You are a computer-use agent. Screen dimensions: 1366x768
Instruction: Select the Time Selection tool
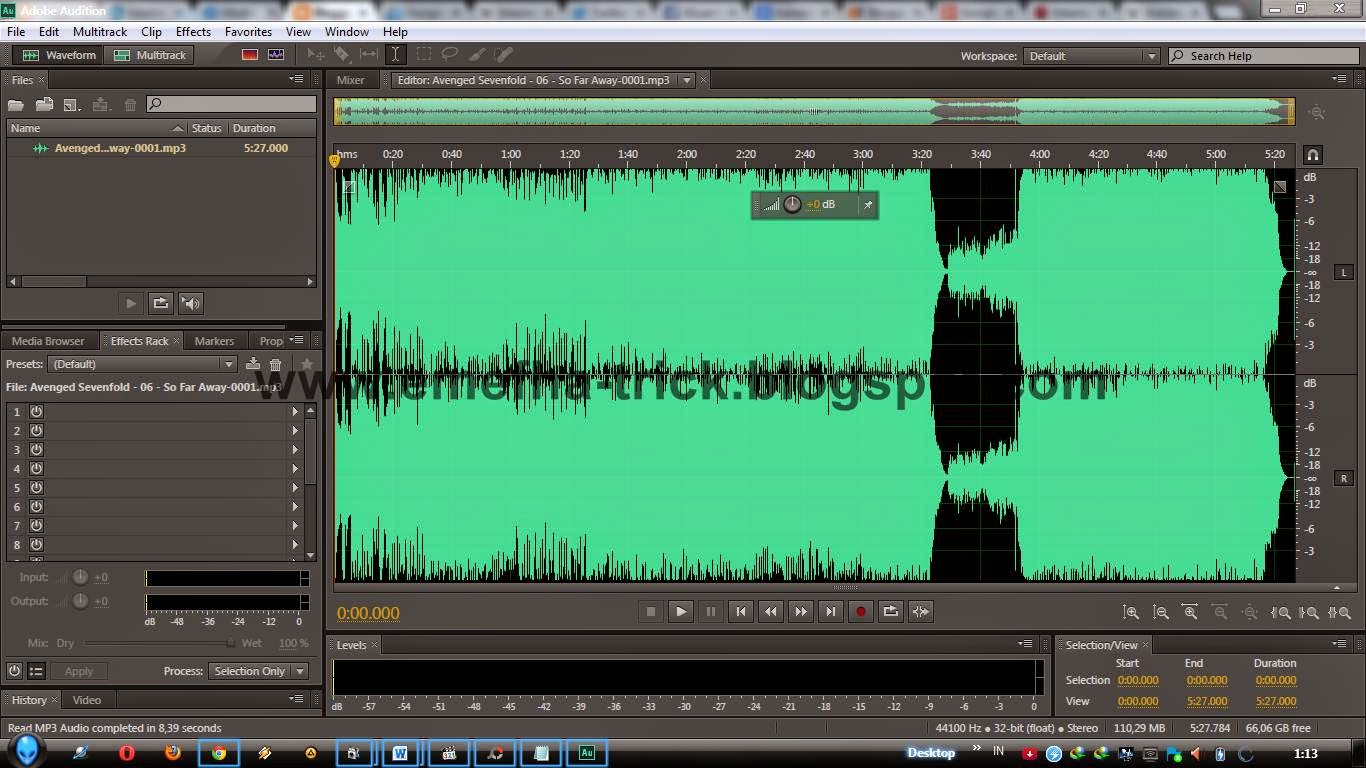click(395, 55)
